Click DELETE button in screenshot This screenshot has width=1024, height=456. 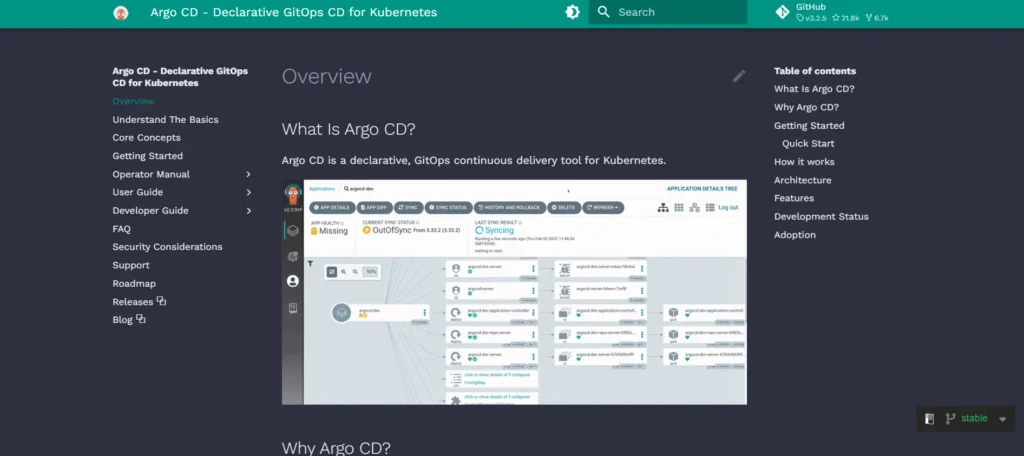[563, 207]
